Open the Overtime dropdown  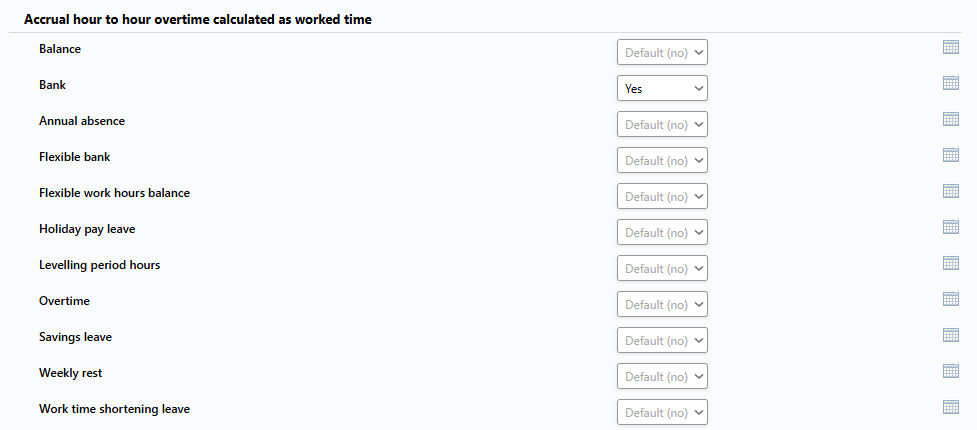[662, 304]
